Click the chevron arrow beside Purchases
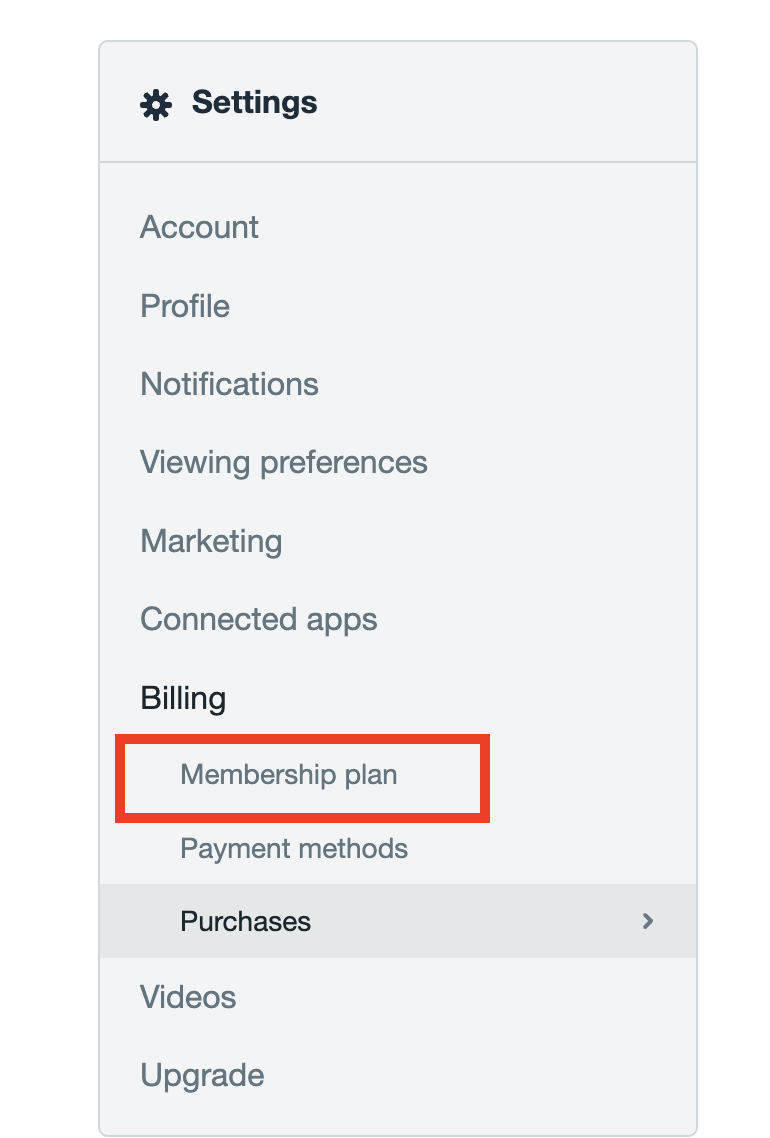This screenshot has height=1138, width=770. (x=648, y=921)
